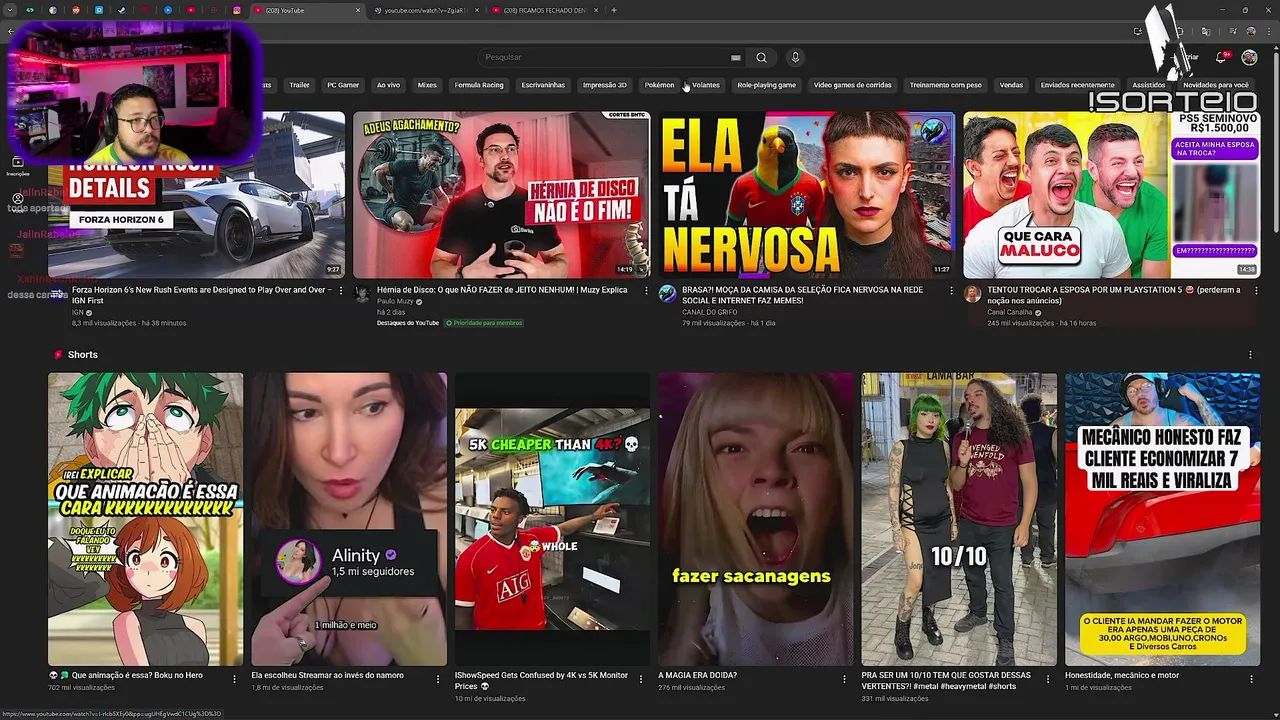Go back with the browser back arrow
The height and width of the screenshot is (720, 1280).
tap(10, 31)
